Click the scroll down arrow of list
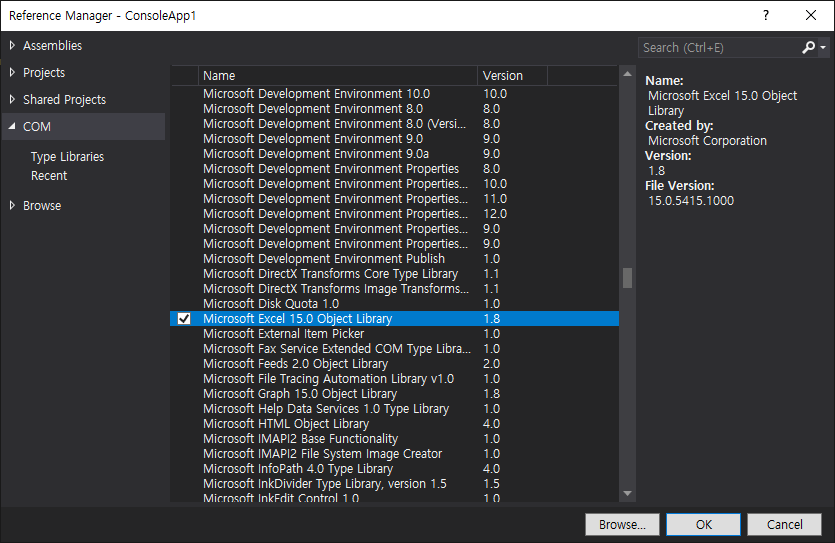Viewport: 835px width, 543px height. pyautogui.click(x=627, y=493)
